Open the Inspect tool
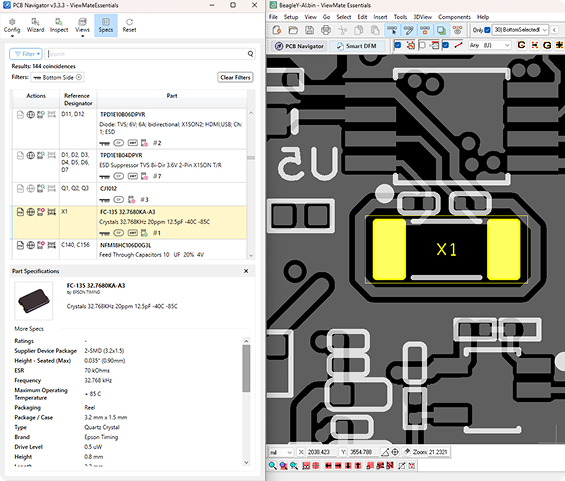Image resolution: width=565 pixels, height=481 pixels. (x=59, y=25)
